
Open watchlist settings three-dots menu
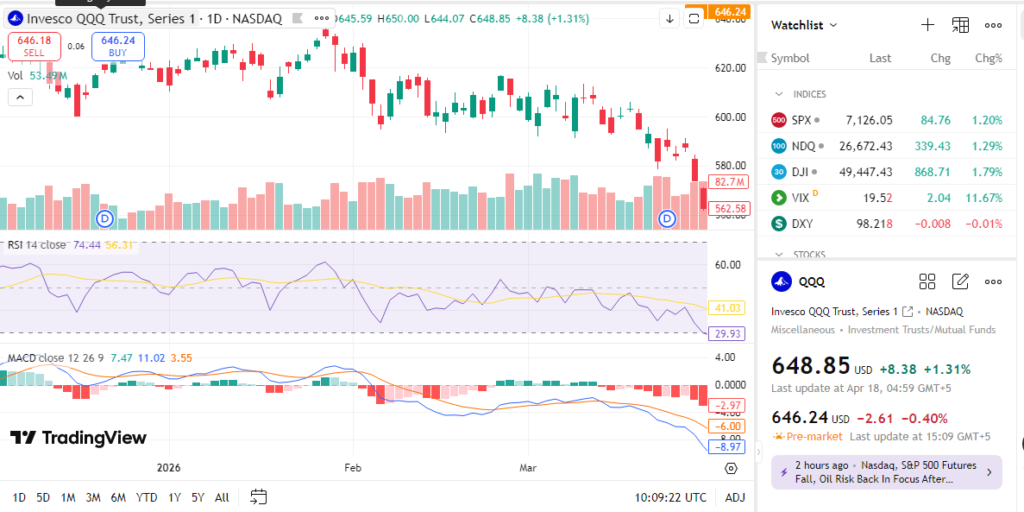993,25
